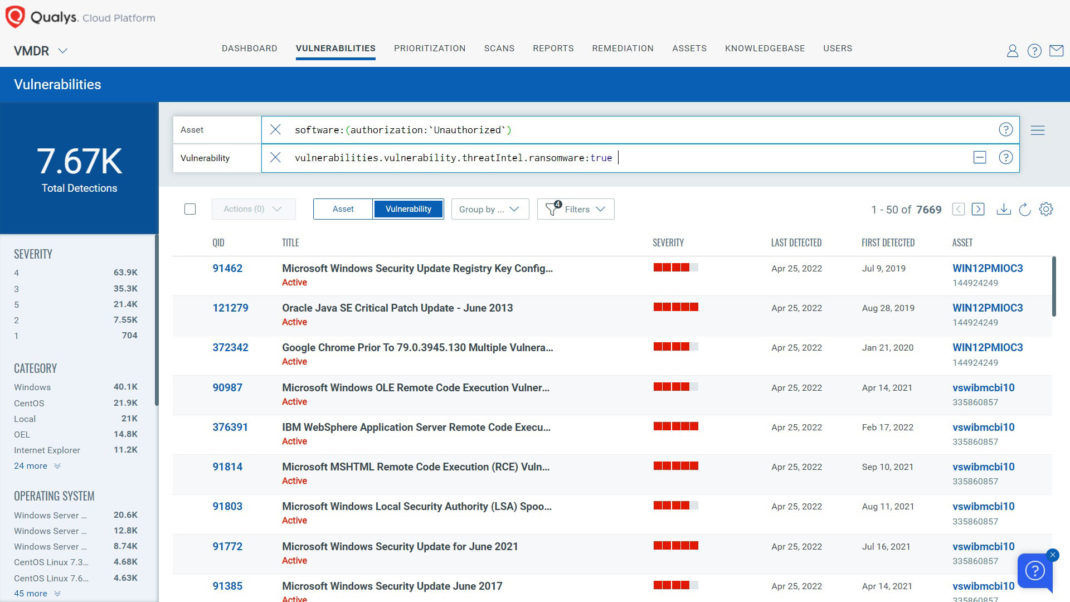The image size is (1070, 602).
Task: Click severity bar for Oracle Java SE row
Action: click(x=676, y=307)
